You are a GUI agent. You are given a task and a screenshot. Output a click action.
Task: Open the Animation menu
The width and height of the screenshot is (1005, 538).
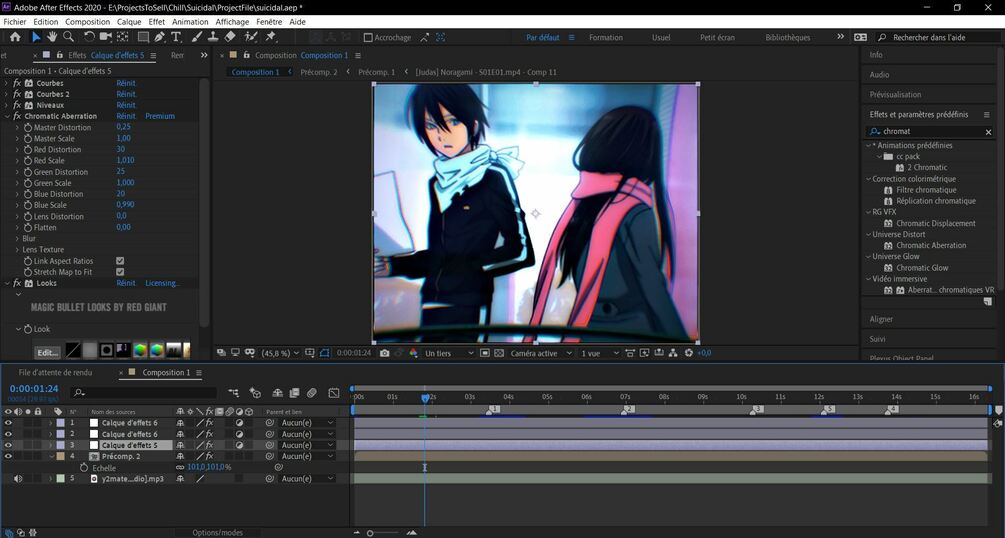point(190,22)
